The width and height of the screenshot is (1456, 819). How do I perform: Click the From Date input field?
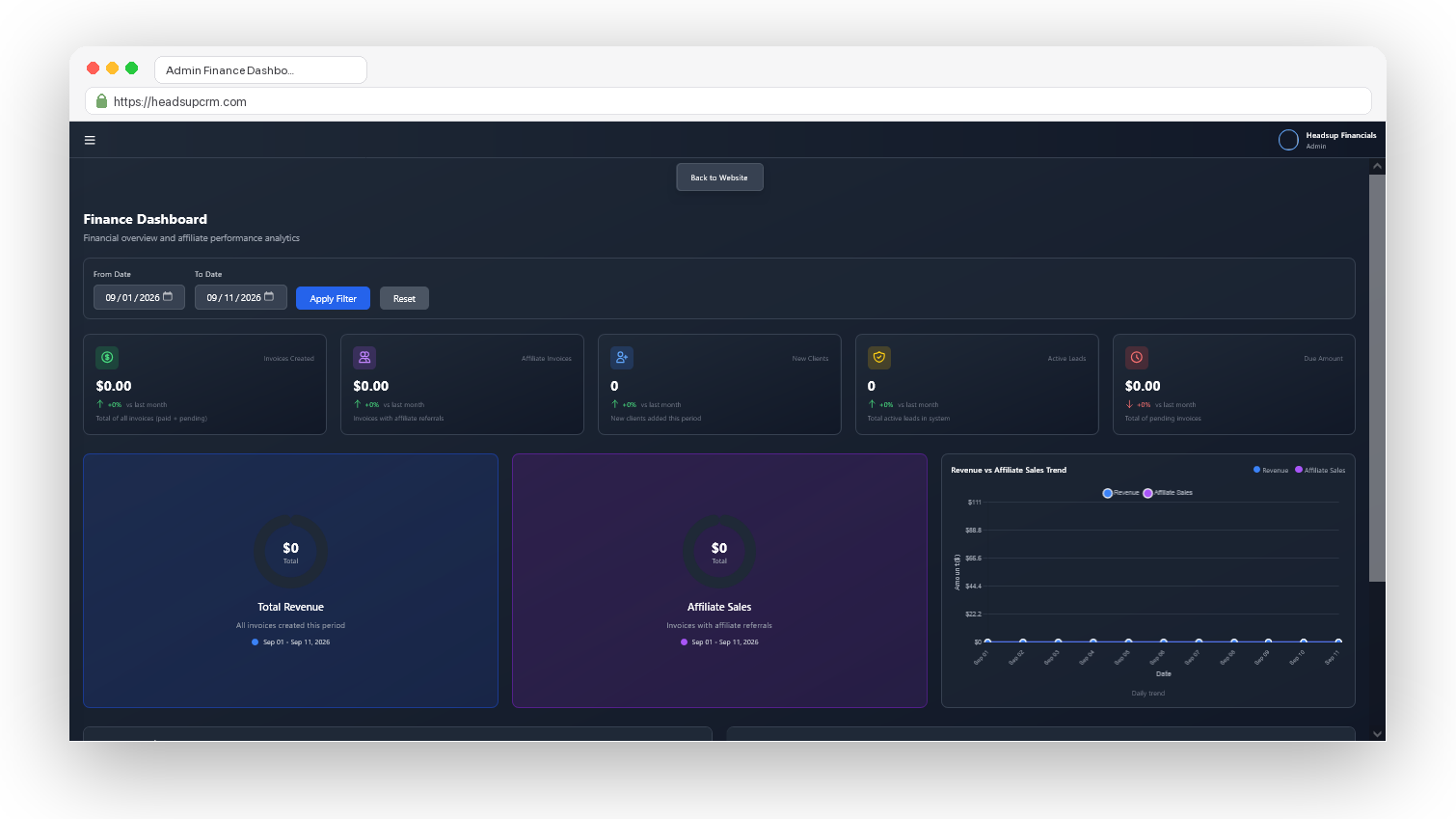(139, 297)
